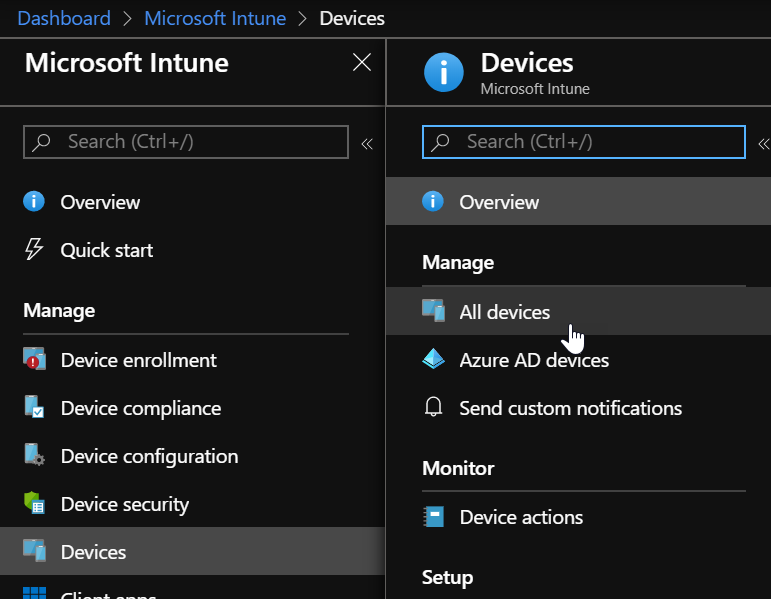Click the Device security shield icon
The image size is (771, 599).
pos(34,504)
